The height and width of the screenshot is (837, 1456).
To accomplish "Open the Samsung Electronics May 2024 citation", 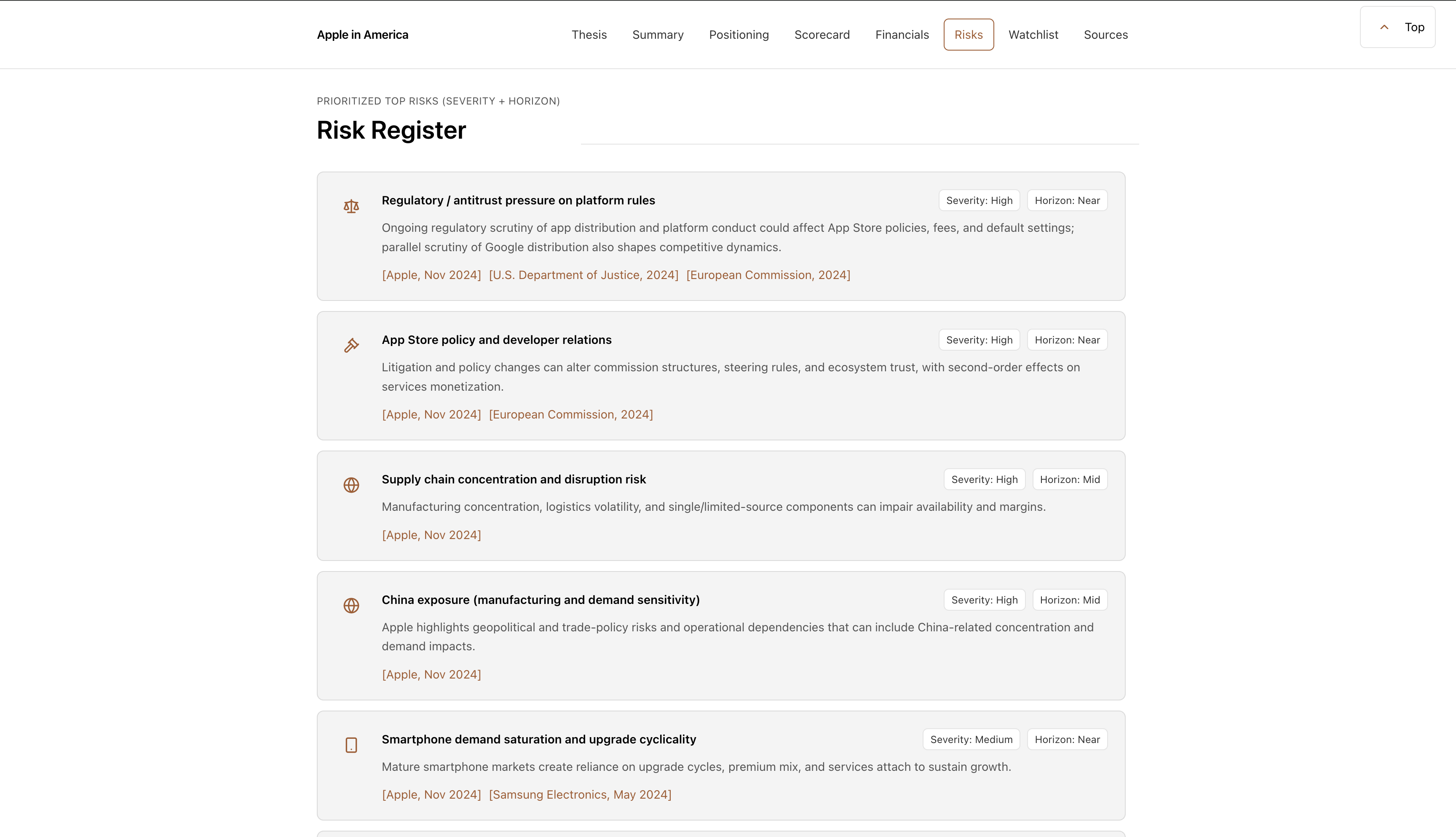I will point(580,794).
